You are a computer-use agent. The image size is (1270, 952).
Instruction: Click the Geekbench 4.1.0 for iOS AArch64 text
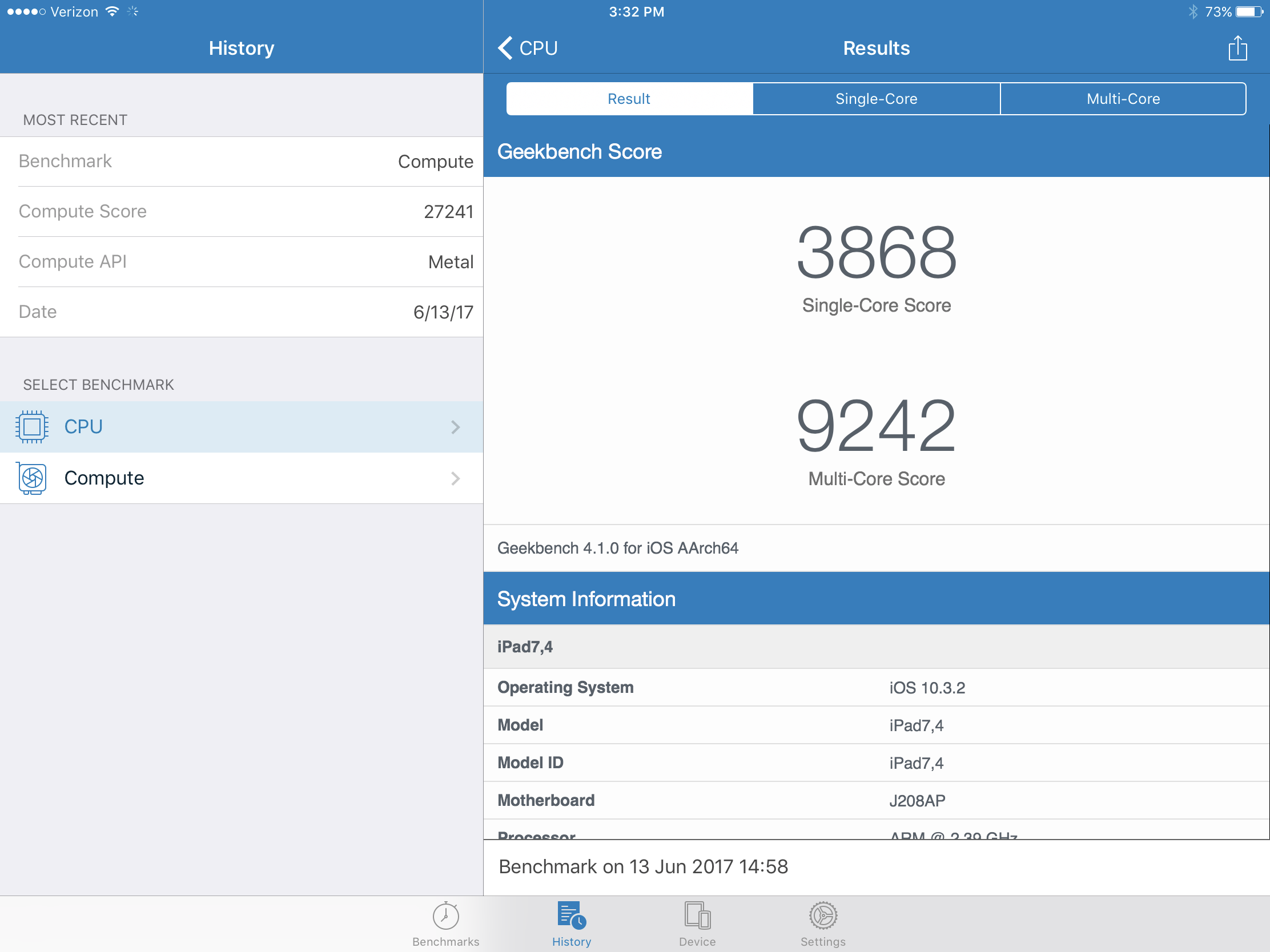(618, 548)
